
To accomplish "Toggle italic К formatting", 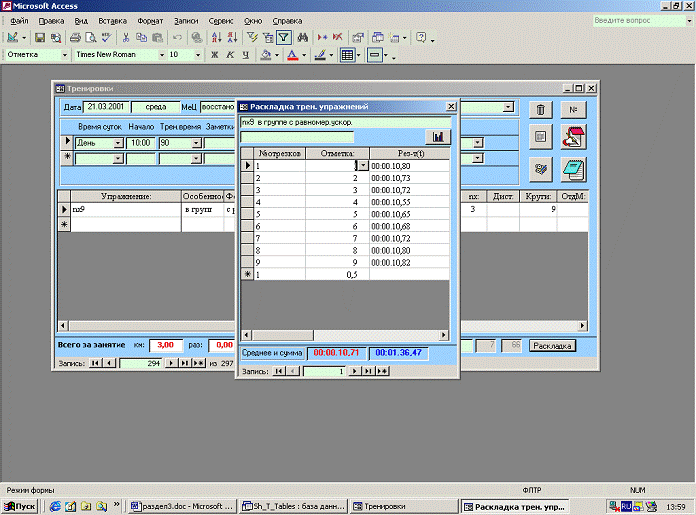I will point(230,55).
